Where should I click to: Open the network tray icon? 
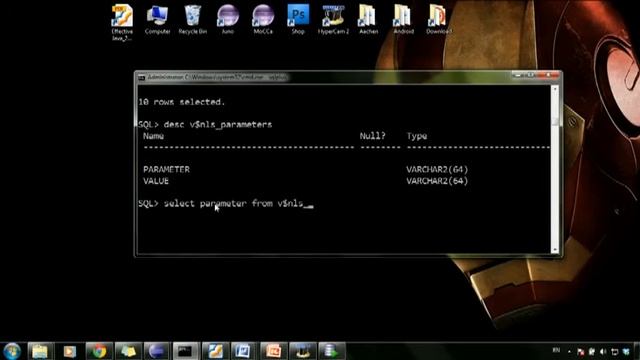point(614,351)
